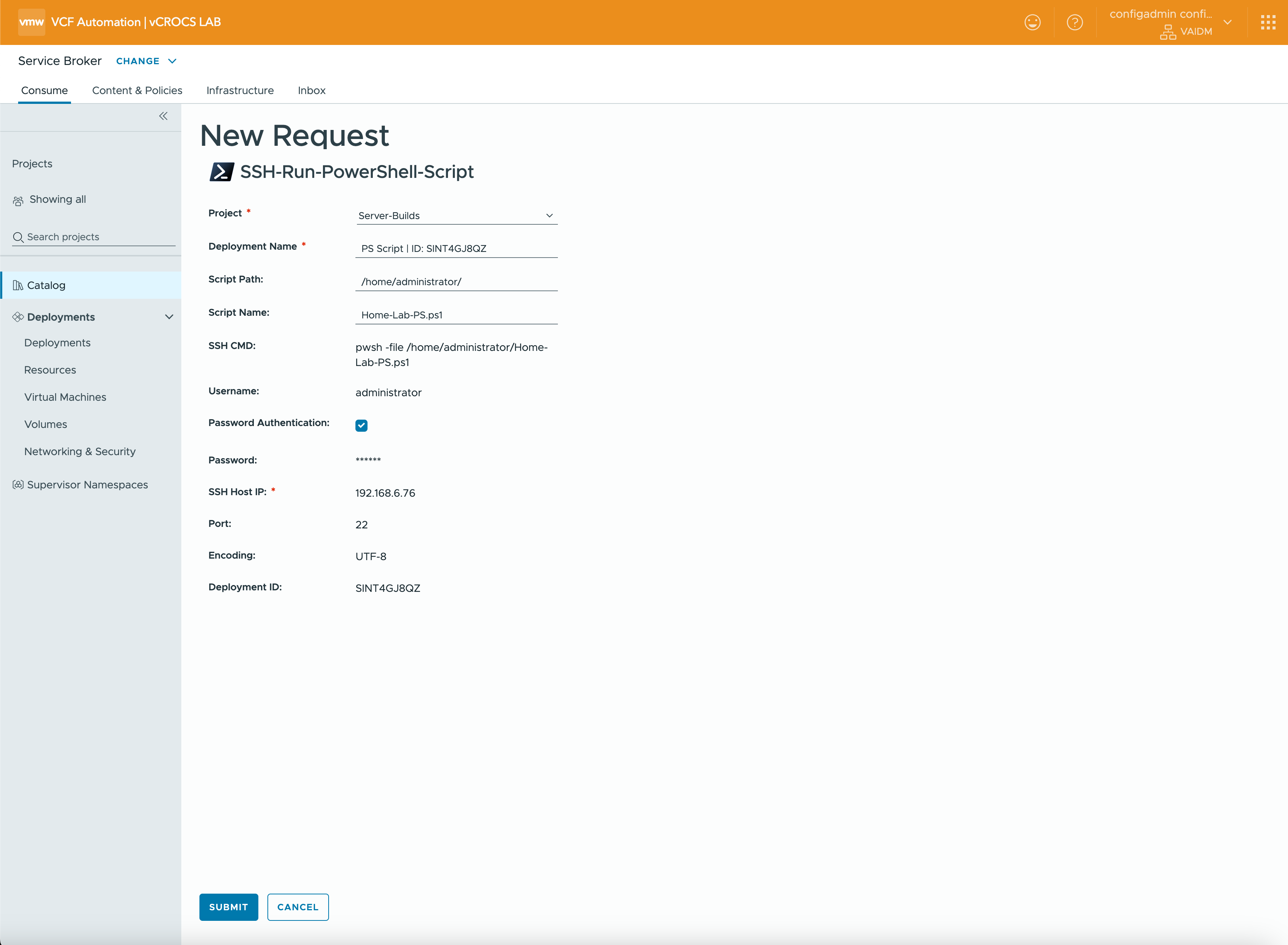The image size is (1288, 945).
Task: Click the Showing all projects icon
Action: click(x=18, y=201)
